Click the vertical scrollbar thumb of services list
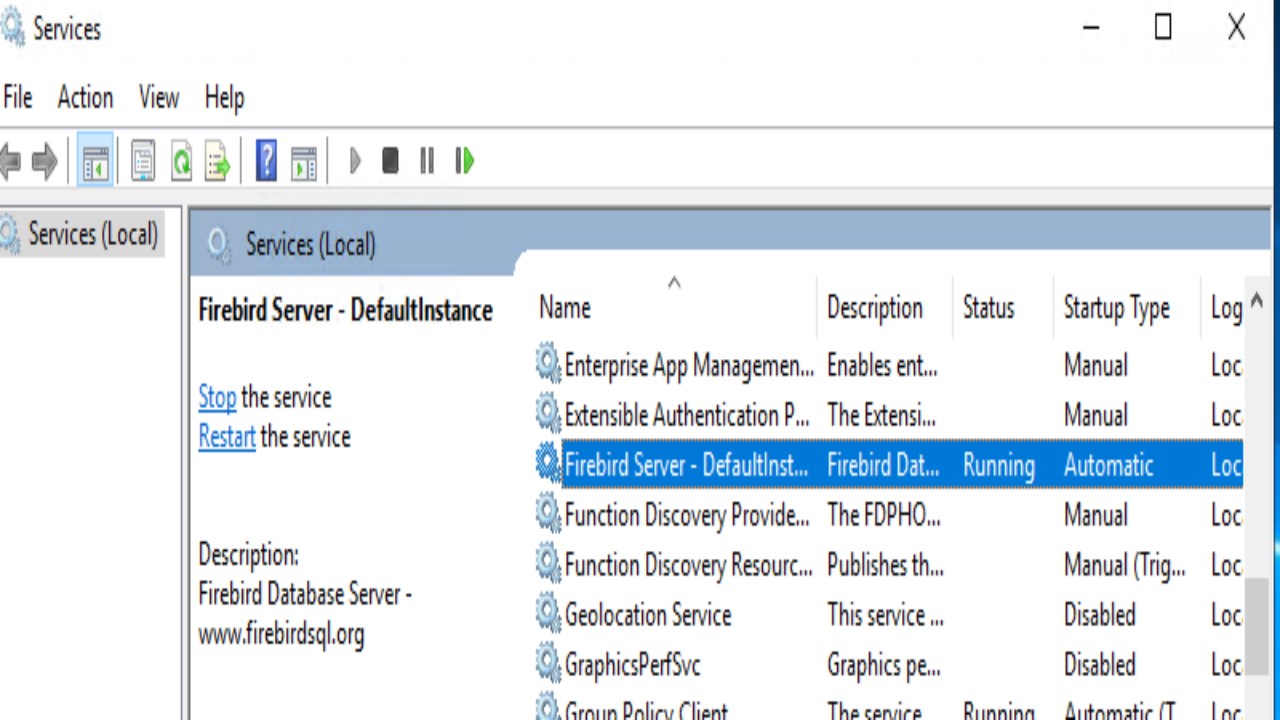Viewport: 1280px width, 720px height. pos(1257,626)
